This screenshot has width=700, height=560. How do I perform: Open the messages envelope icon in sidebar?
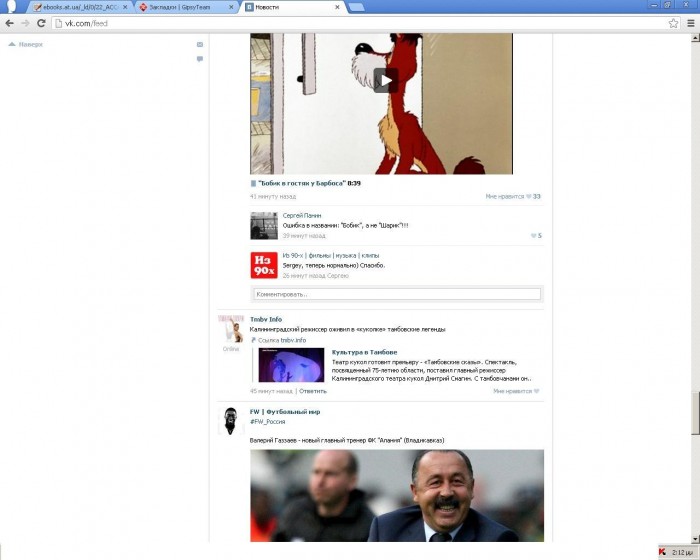(x=200, y=44)
